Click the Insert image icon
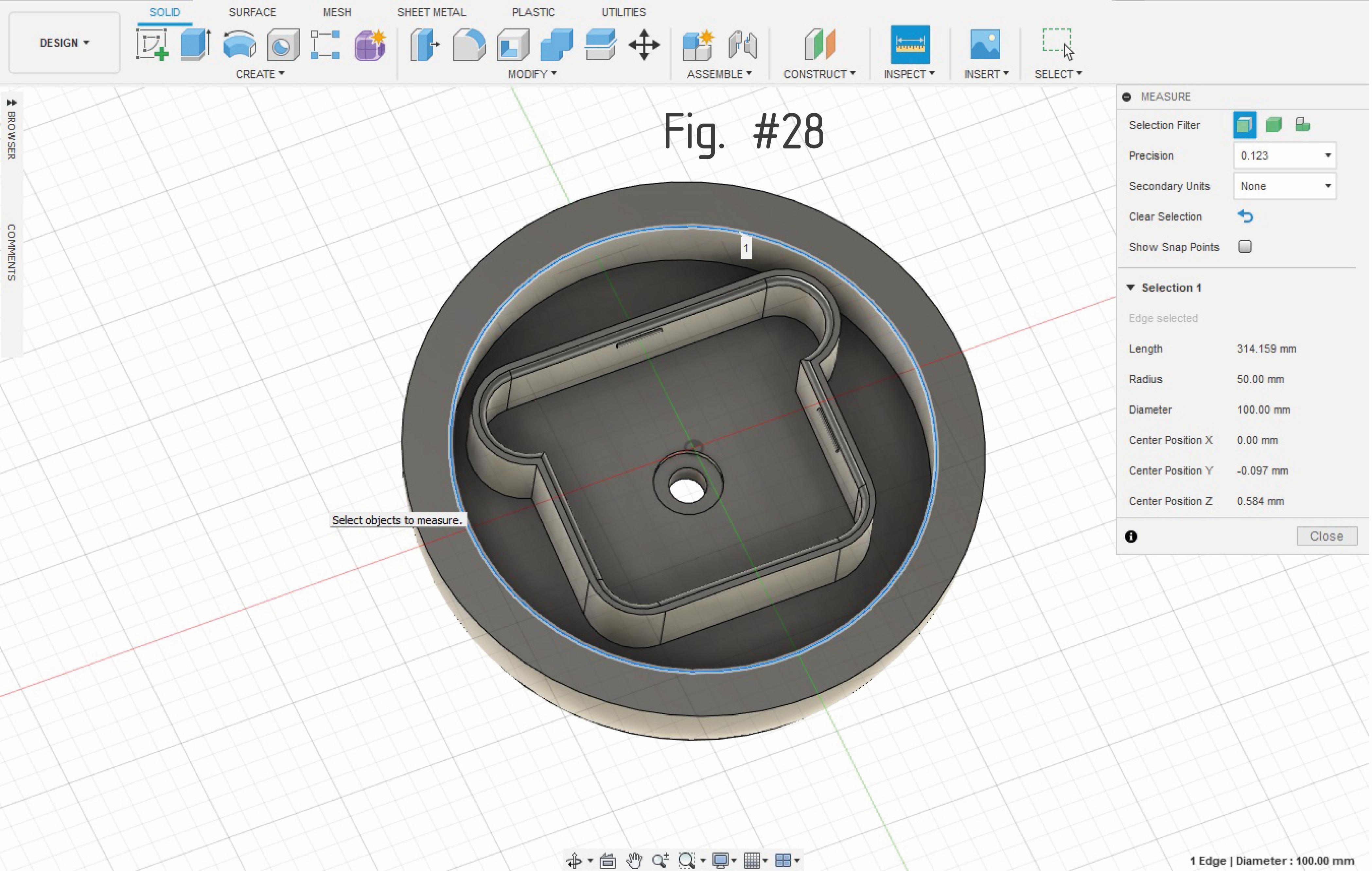Image resolution: width=1372 pixels, height=871 pixels. click(x=985, y=44)
